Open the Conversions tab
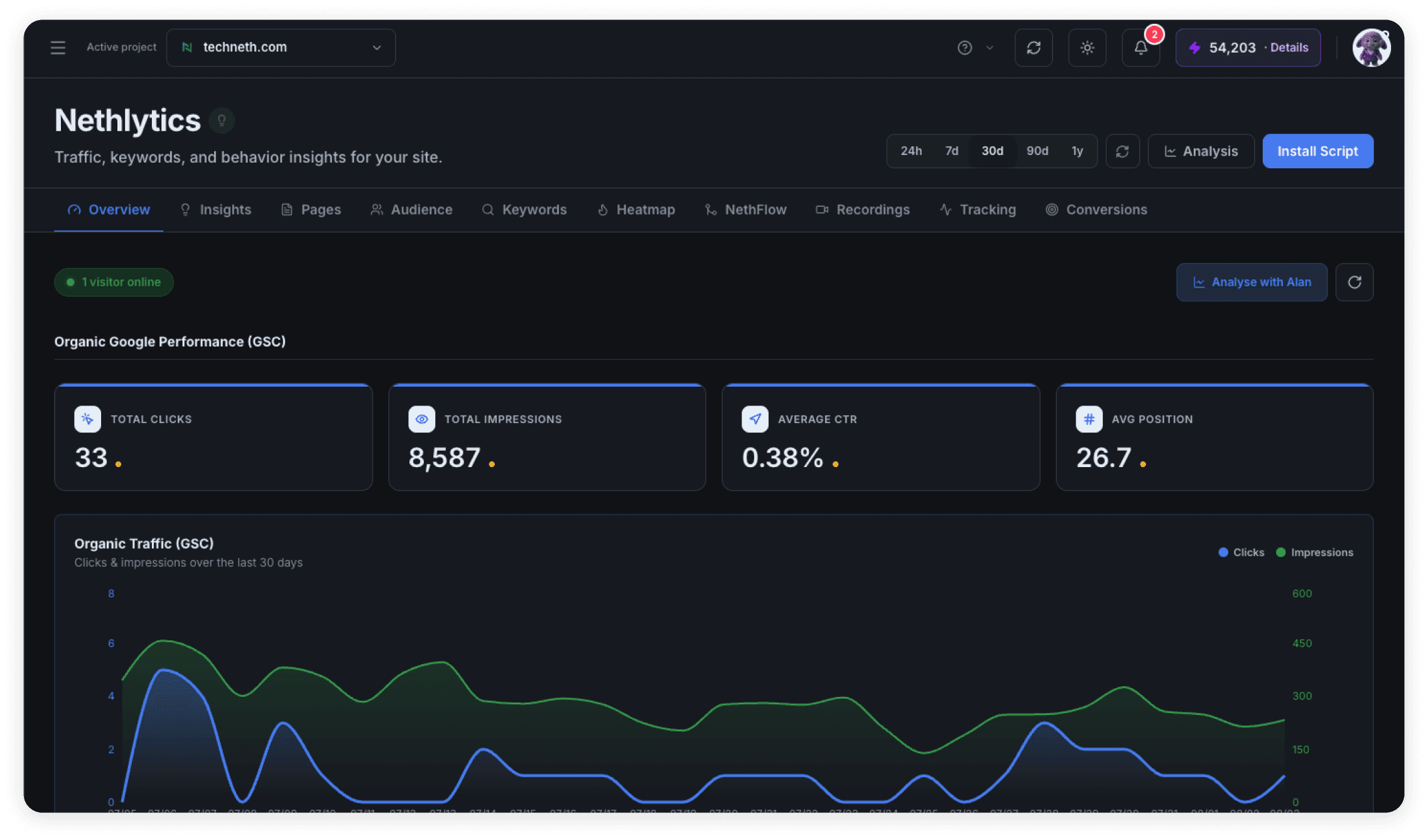 pos(1096,210)
